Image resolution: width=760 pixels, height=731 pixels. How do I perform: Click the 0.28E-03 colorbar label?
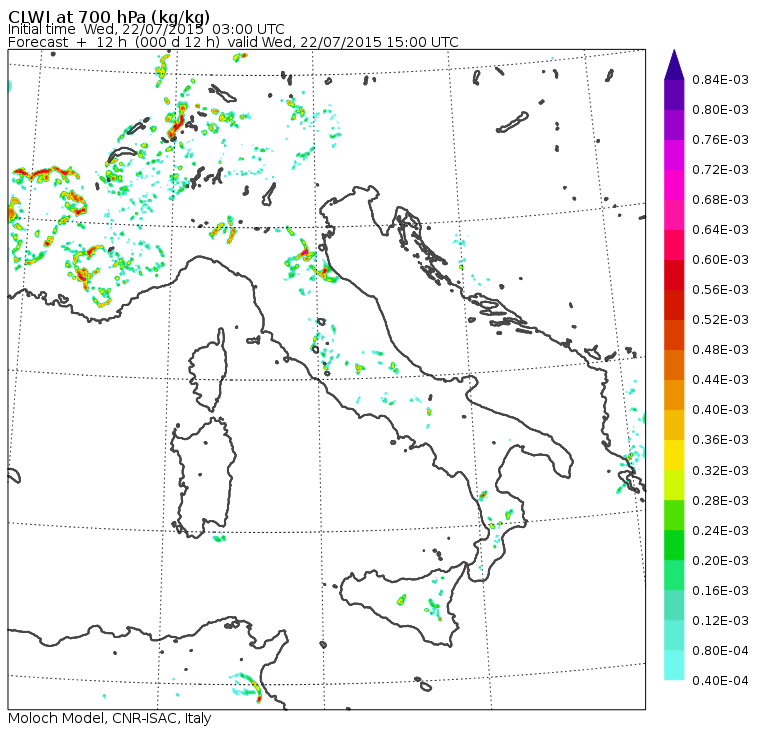tap(720, 501)
